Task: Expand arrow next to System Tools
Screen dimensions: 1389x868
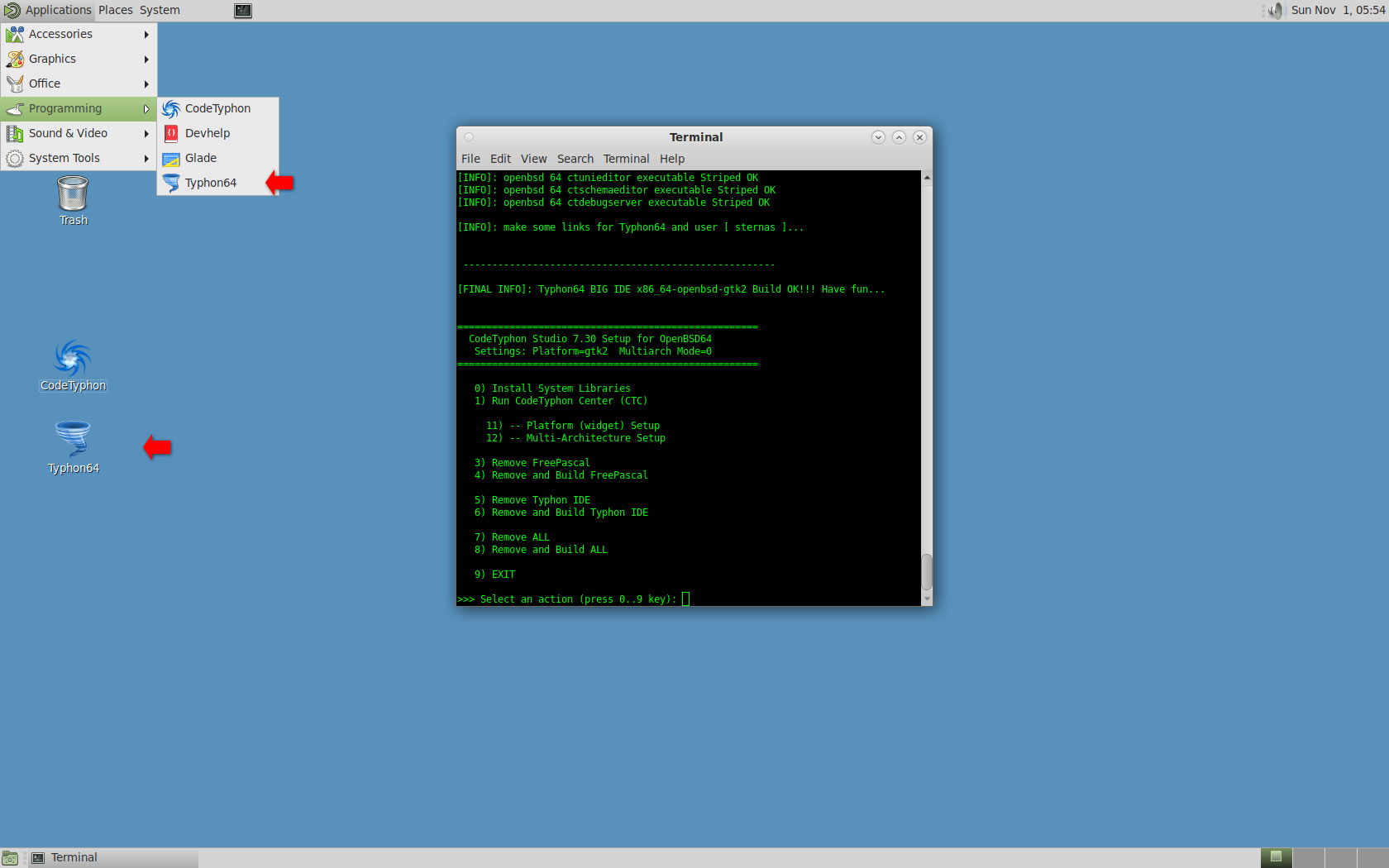Action: 146,158
